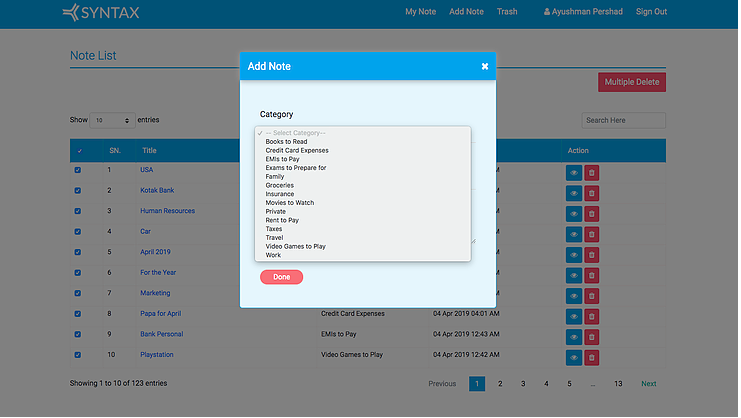741x418 pixels.
Task: Go to page 5 of notes
Action: [x=569, y=384]
